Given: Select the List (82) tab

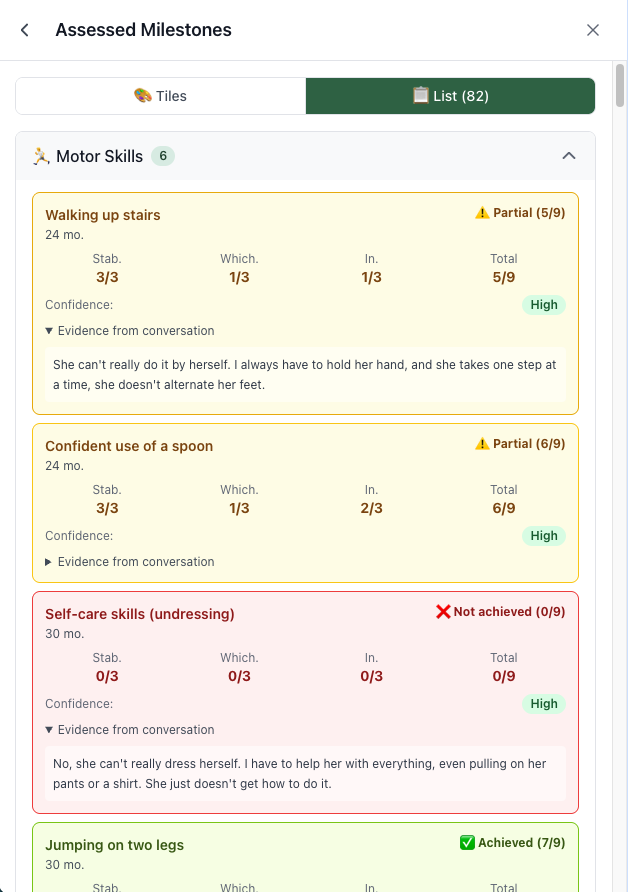Looking at the screenshot, I should pyautogui.click(x=450, y=96).
